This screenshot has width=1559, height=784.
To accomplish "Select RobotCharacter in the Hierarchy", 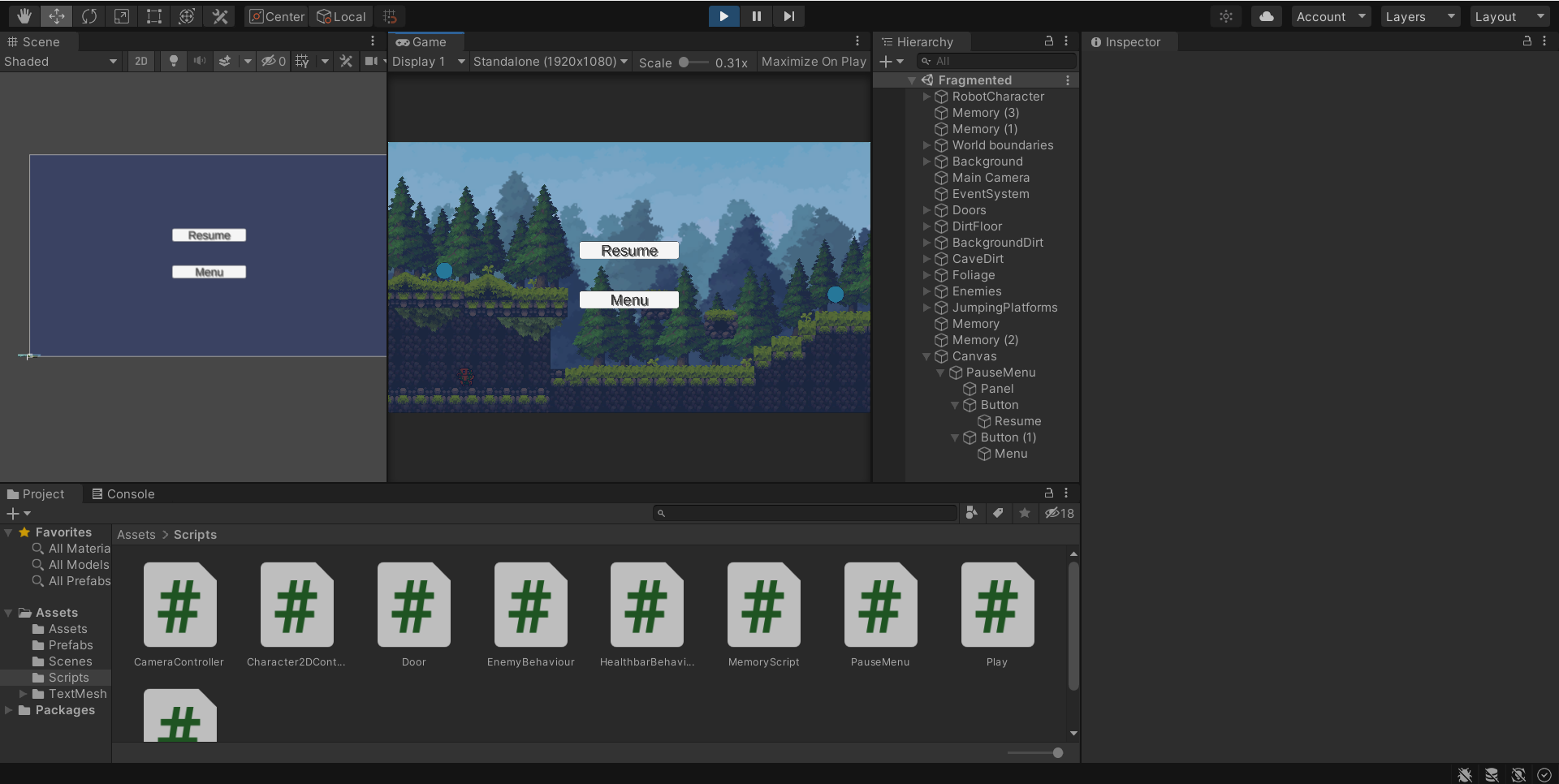I will point(997,97).
